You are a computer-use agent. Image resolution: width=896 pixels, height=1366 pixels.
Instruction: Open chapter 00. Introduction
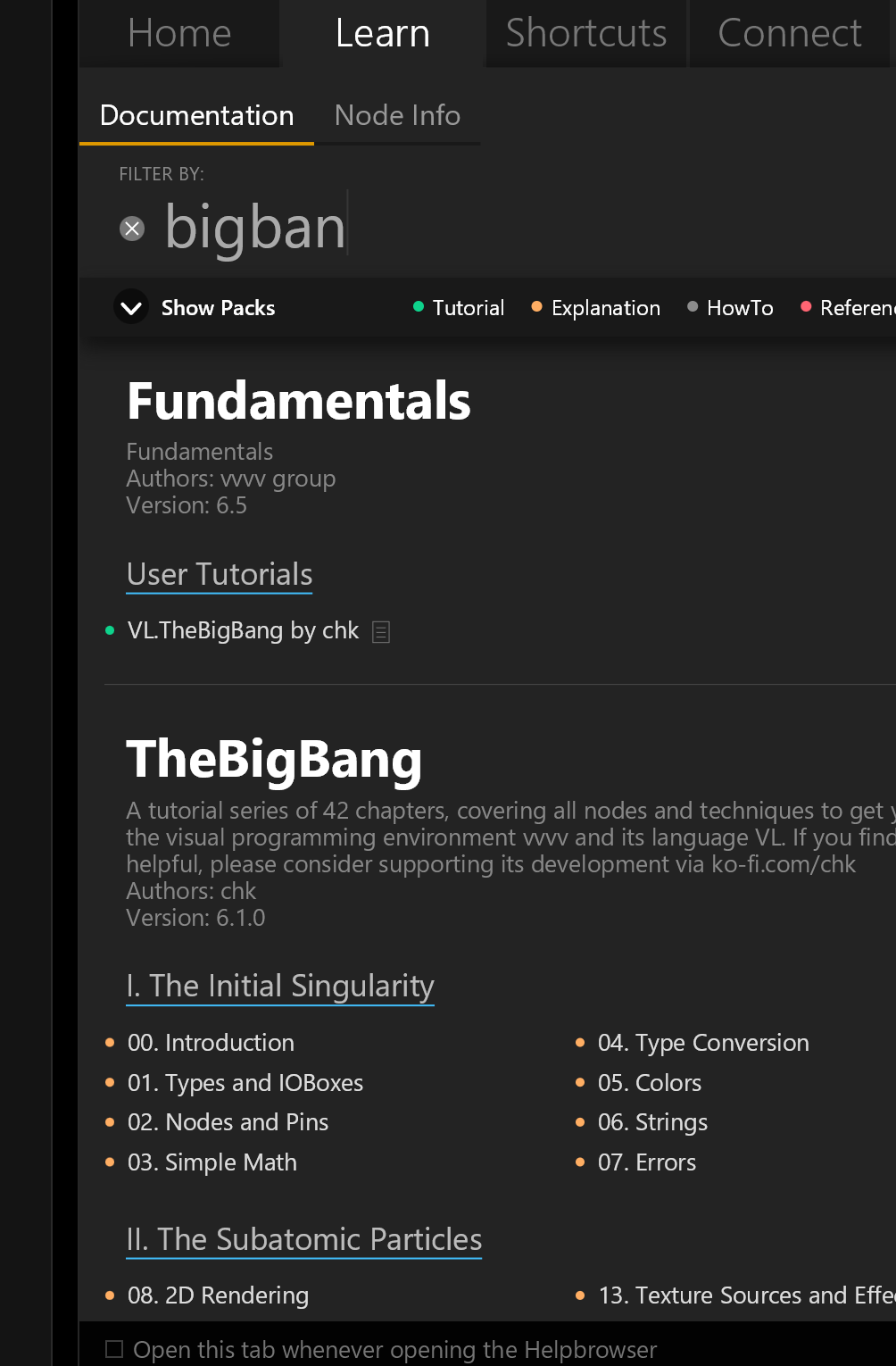point(211,1043)
